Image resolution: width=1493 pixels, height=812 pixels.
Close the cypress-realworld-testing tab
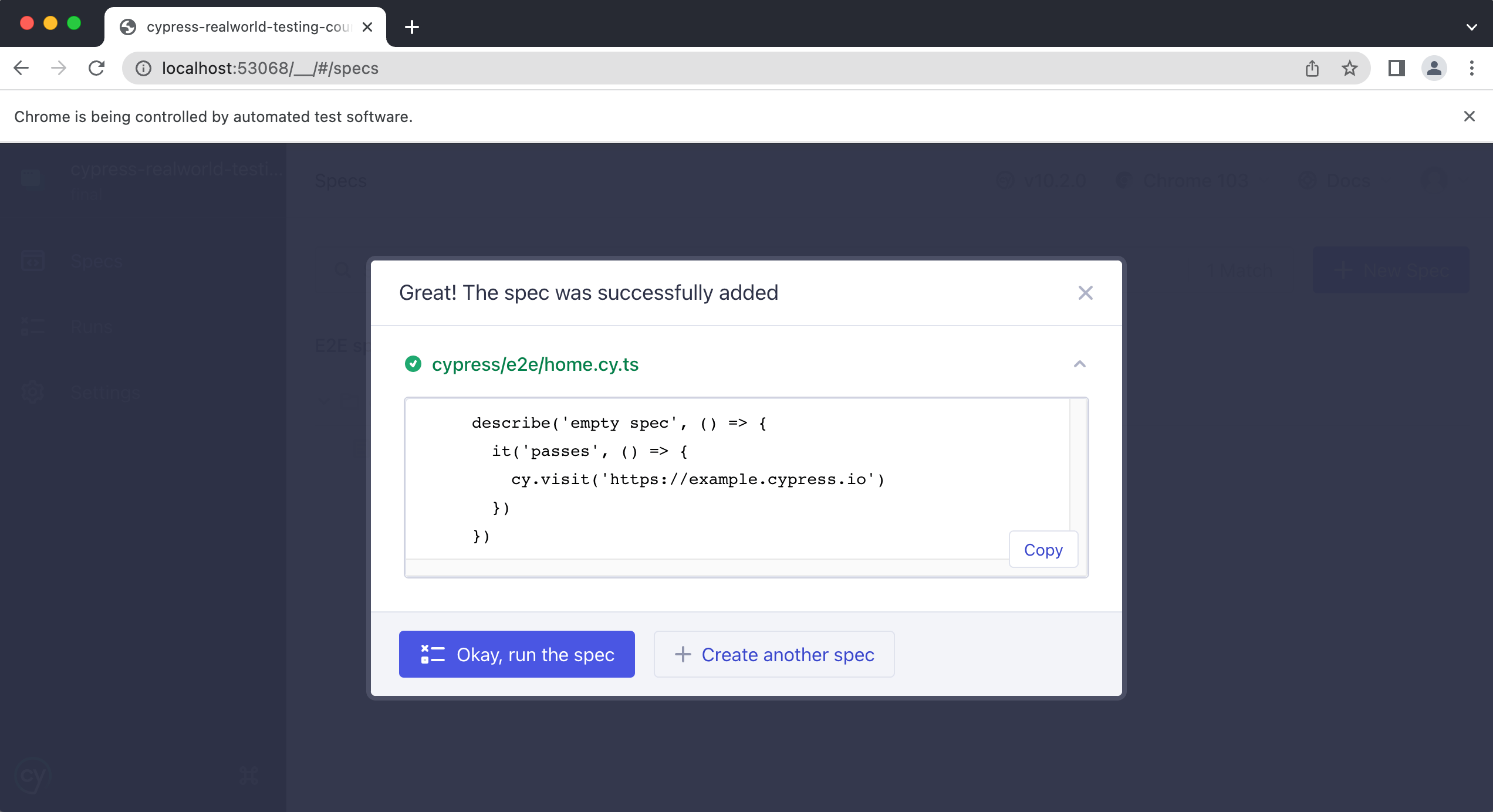pyautogui.click(x=367, y=27)
